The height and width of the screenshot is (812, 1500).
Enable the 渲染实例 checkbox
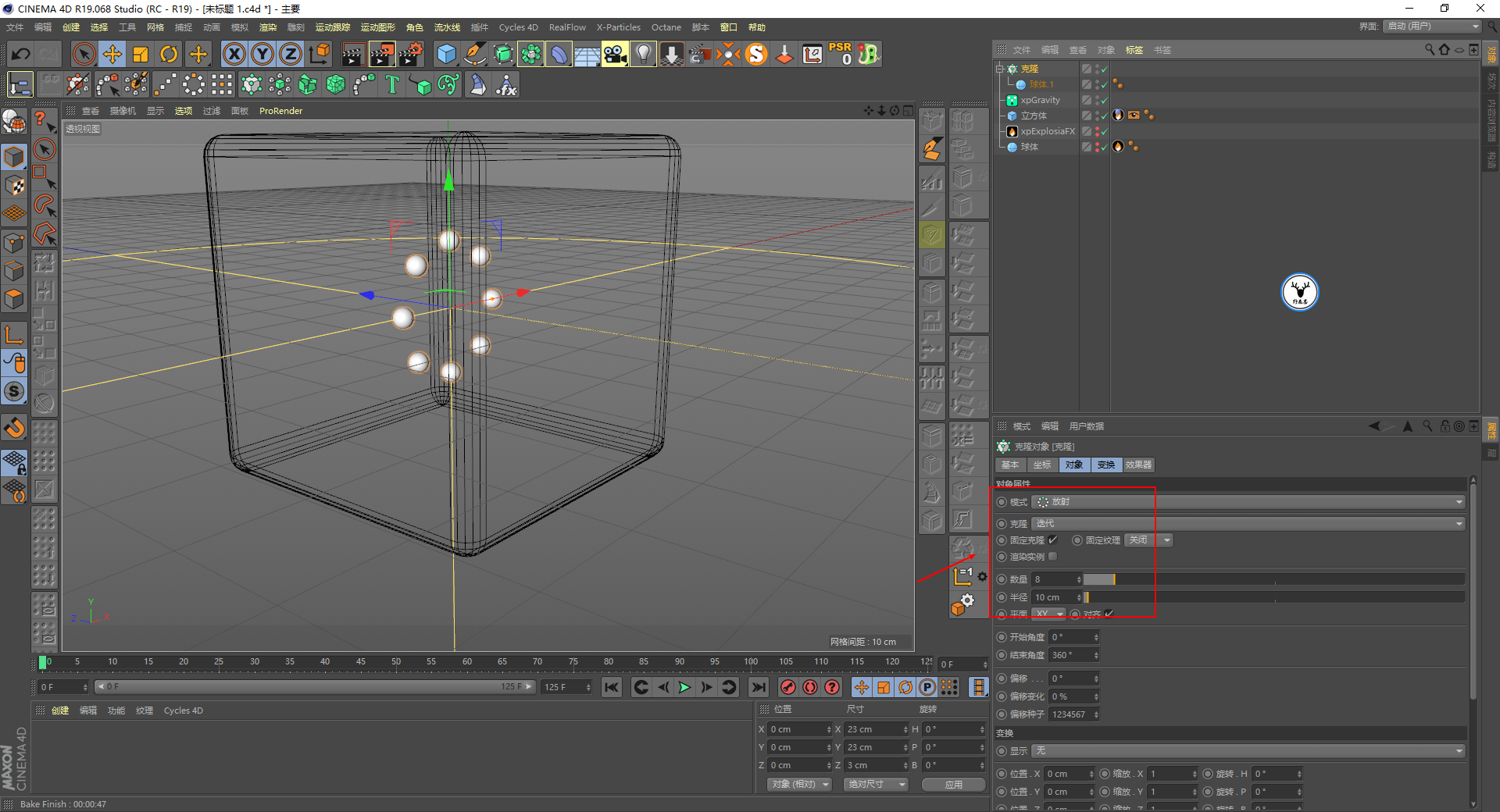point(1052,557)
